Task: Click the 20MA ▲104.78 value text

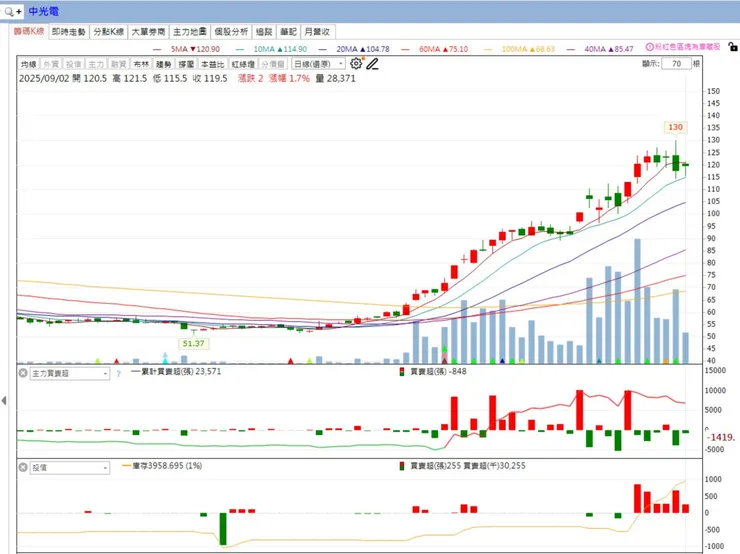Action: pyautogui.click(x=363, y=49)
